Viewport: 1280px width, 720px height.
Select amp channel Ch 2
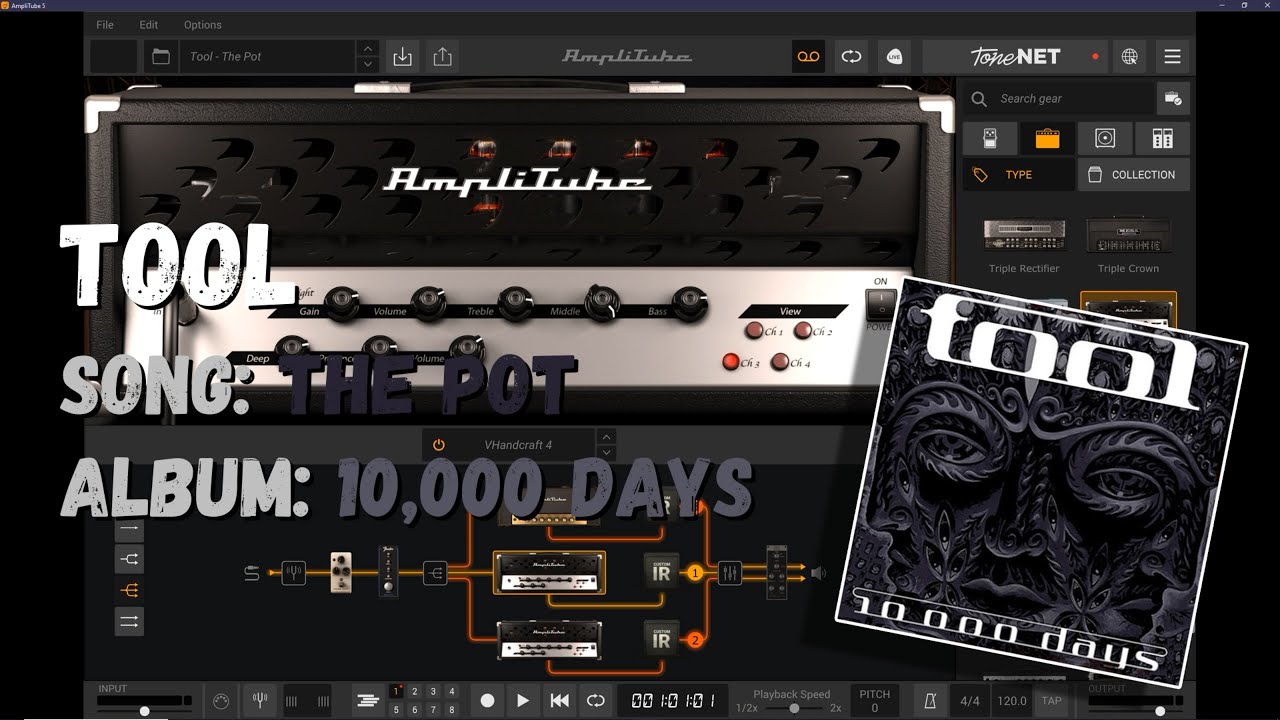coord(802,331)
